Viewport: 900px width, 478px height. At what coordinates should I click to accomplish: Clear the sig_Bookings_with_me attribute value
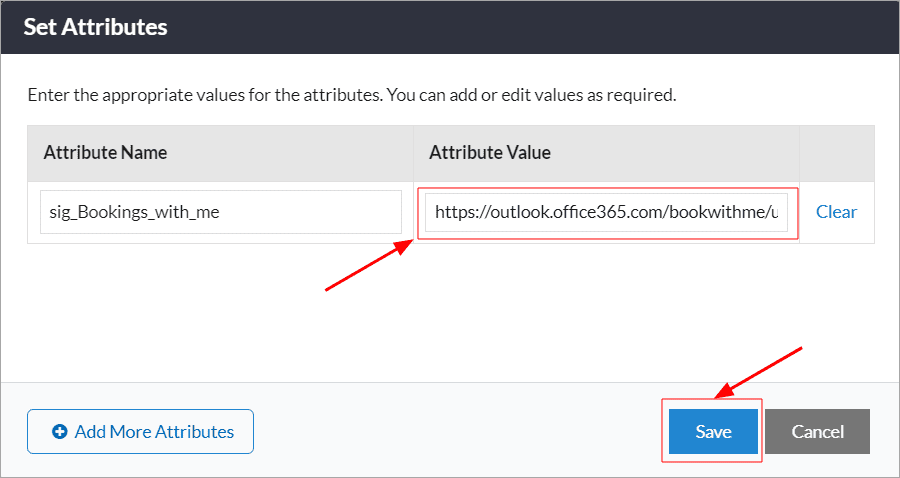tap(836, 212)
